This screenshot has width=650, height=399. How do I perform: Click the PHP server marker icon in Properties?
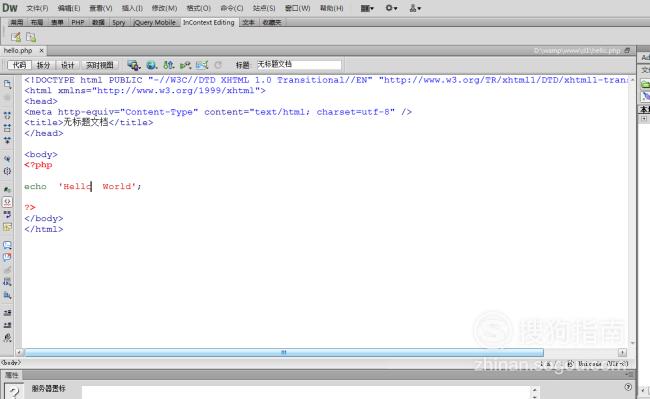point(14,391)
